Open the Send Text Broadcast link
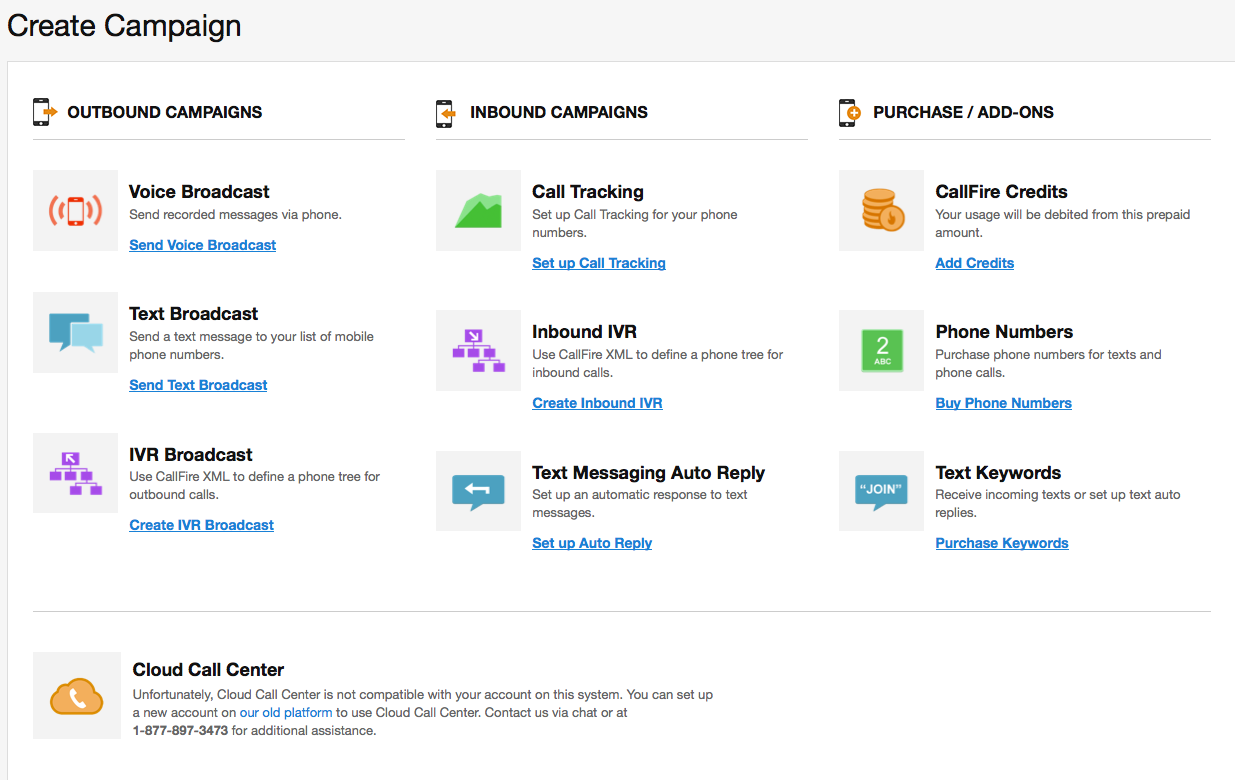This screenshot has height=780, width=1235. 198,384
